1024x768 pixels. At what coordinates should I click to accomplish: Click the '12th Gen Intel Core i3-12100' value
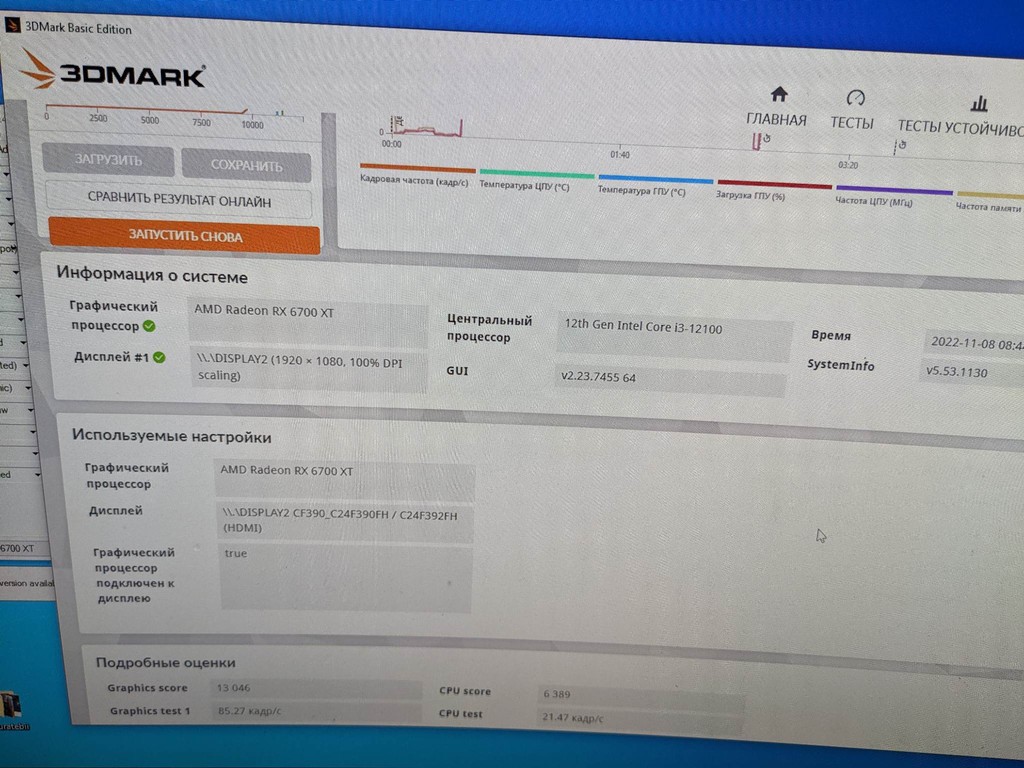(674, 336)
